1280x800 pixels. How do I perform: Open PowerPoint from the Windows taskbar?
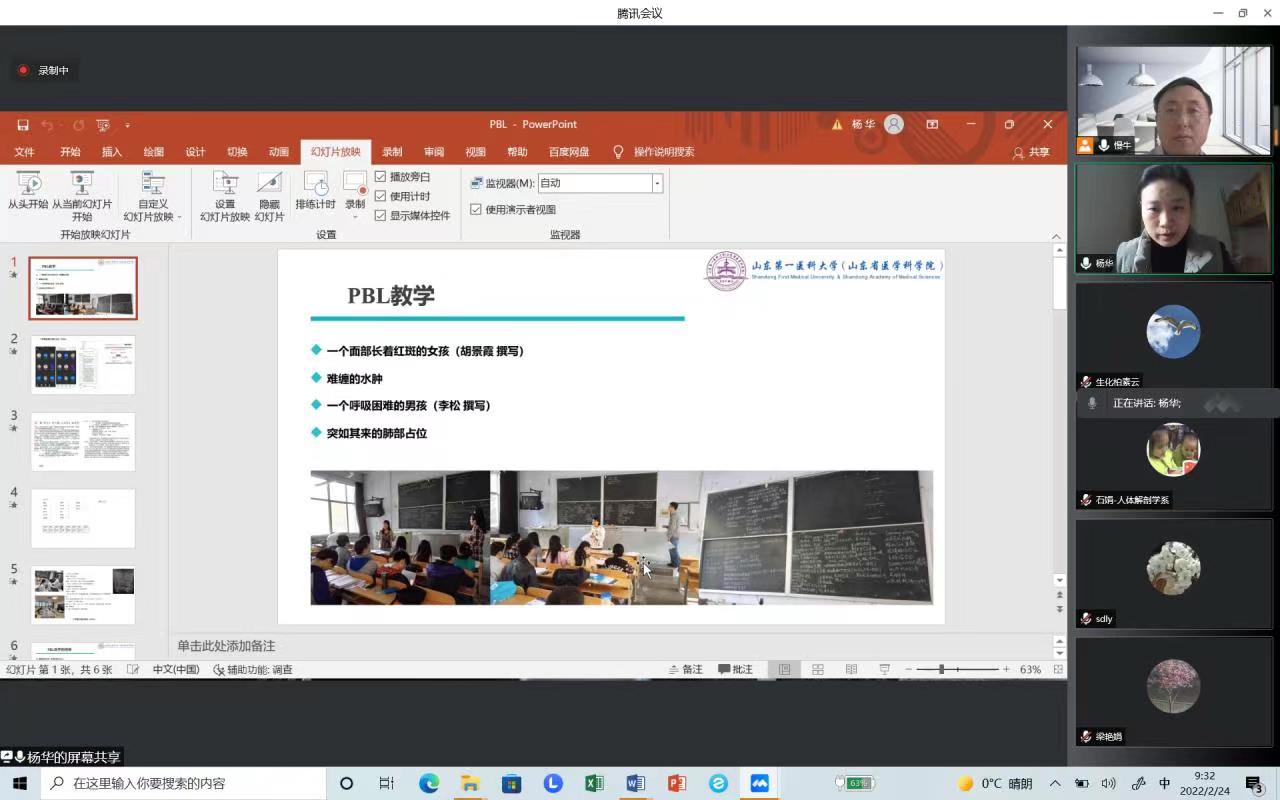[677, 783]
